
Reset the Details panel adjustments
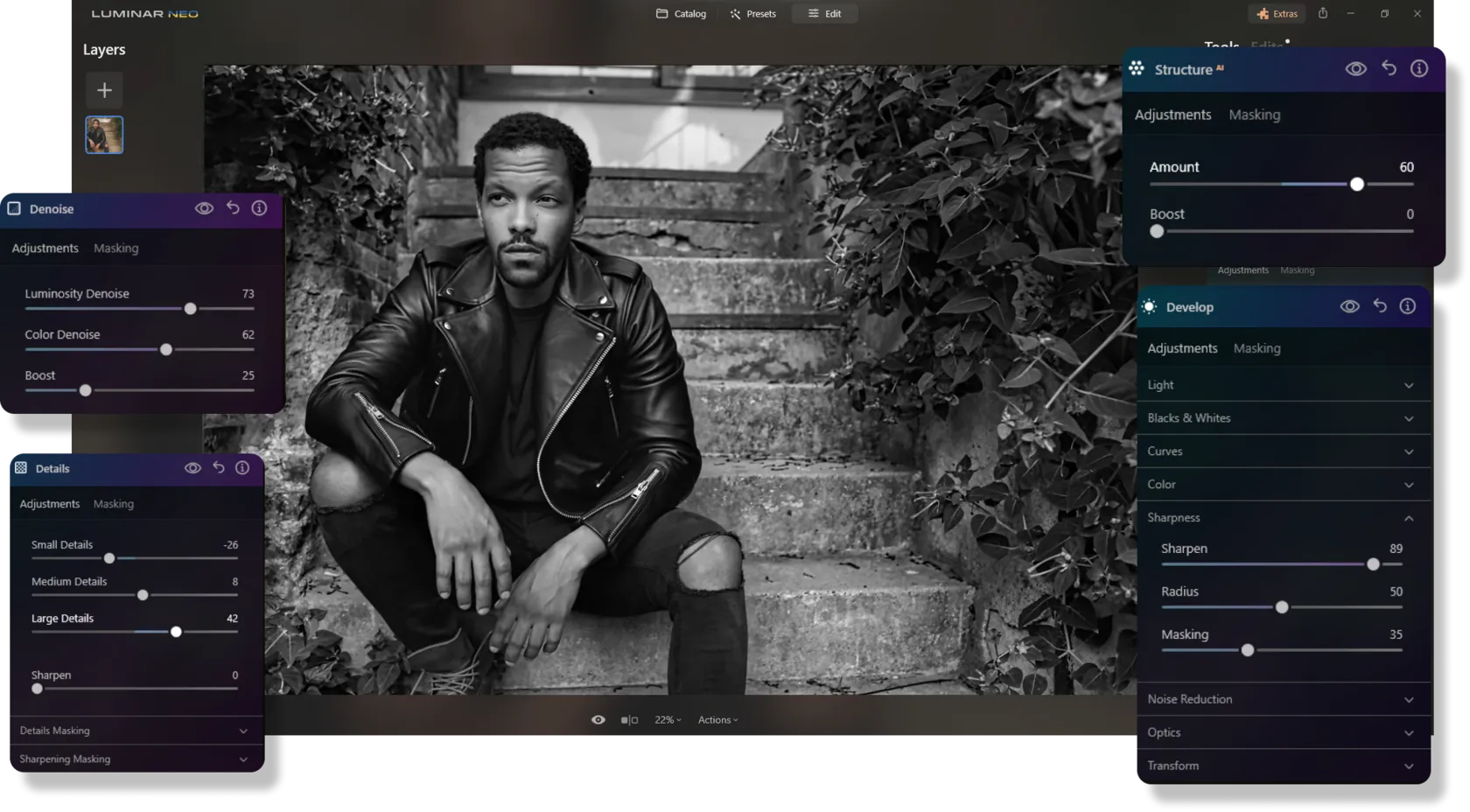point(219,468)
